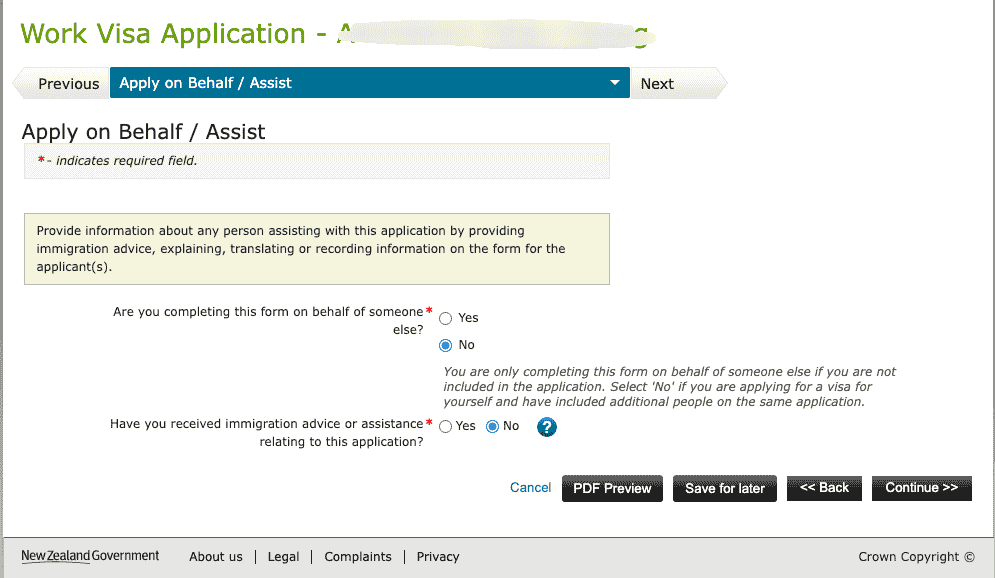Switch to the Previous section tab
Image resolution: width=995 pixels, height=578 pixels.
pyautogui.click(x=67, y=83)
